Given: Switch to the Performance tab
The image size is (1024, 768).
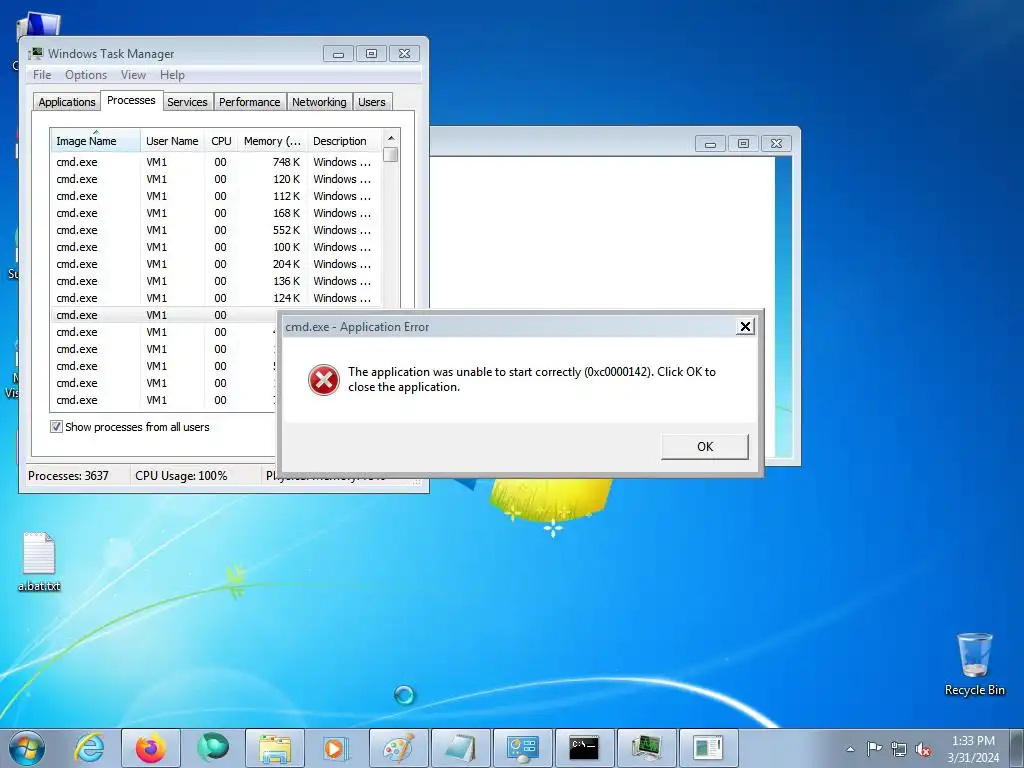Looking at the screenshot, I should click(x=249, y=102).
